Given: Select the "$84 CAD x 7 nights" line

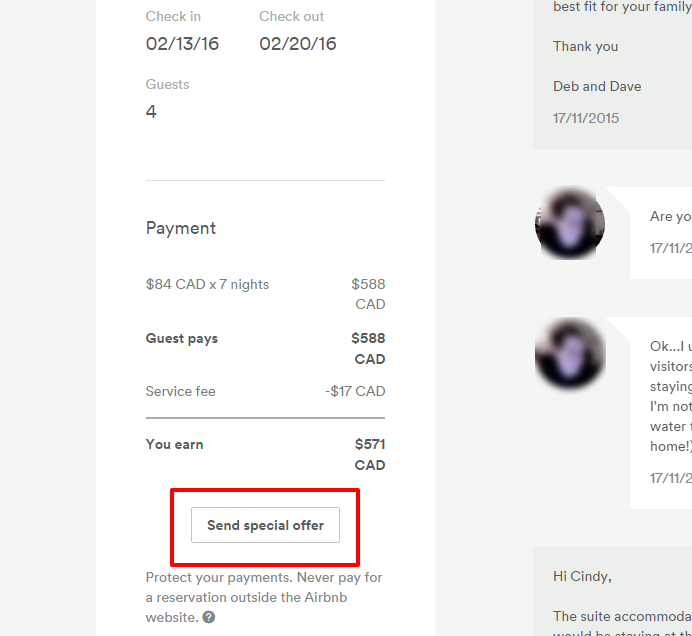Looking at the screenshot, I should [x=207, y=284].
